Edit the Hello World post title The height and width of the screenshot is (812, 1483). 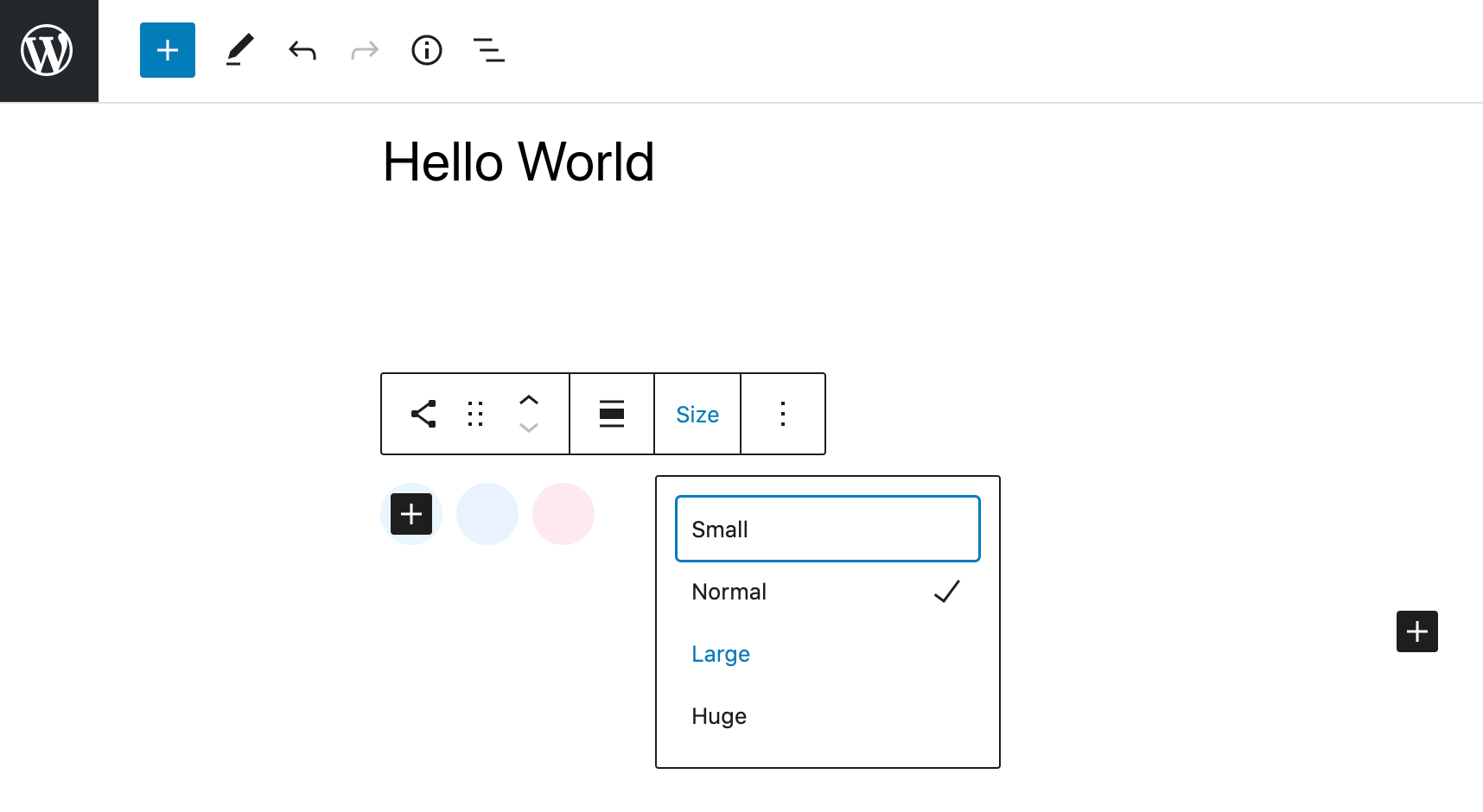(519, 162)
